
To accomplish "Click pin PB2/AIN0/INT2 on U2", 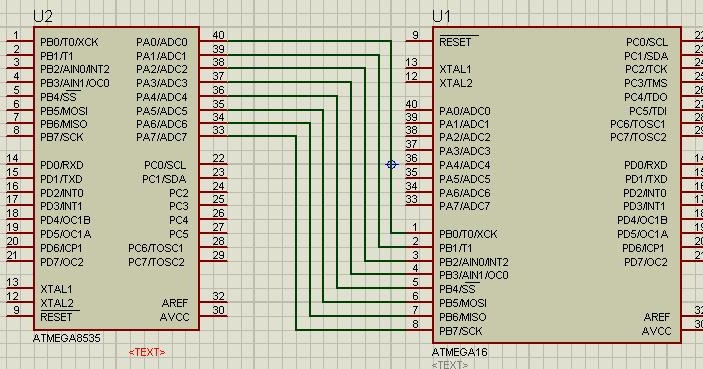I will 75,69.
